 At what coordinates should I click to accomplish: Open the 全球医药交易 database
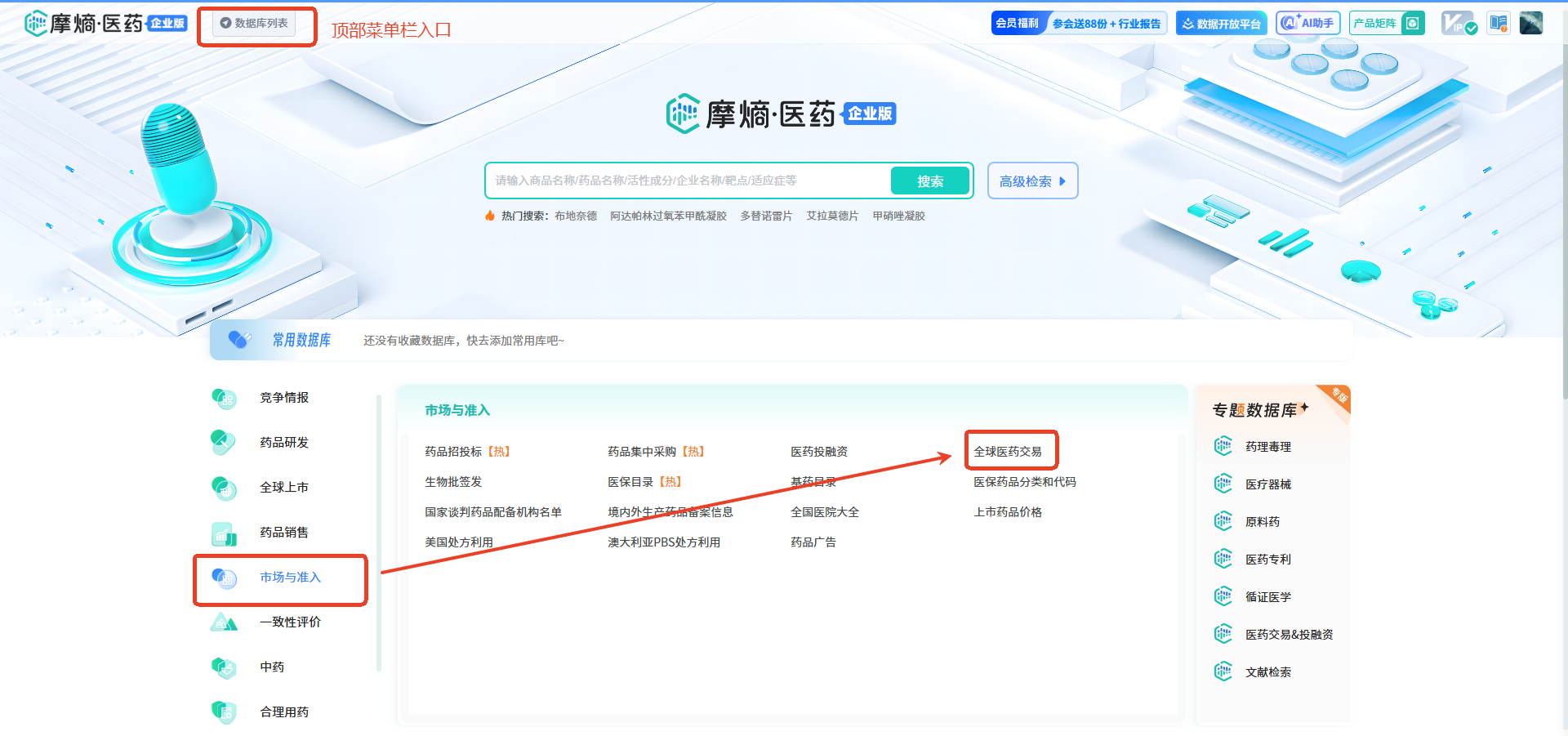[x=1008, y=452]
